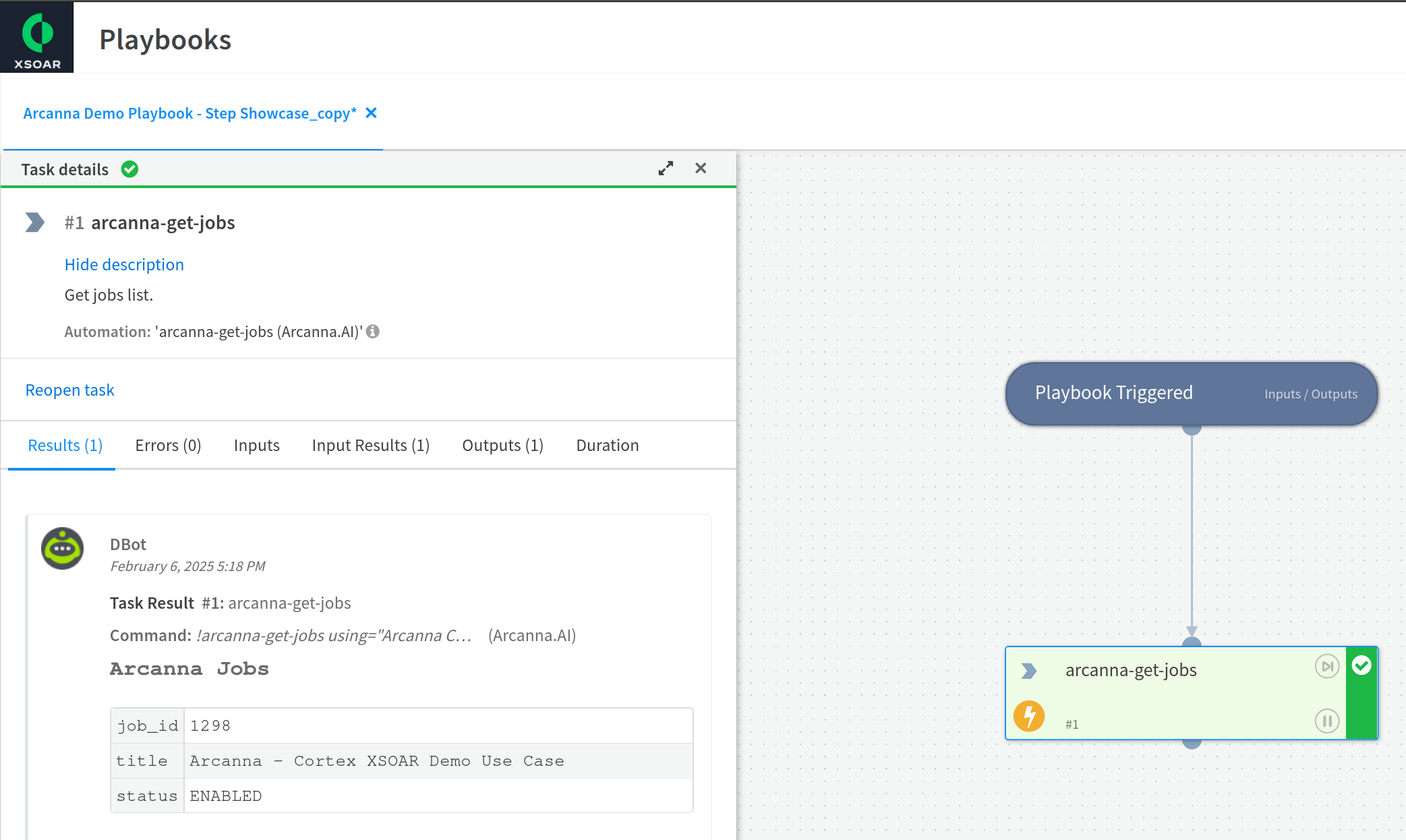The height and width of the screenshot is (840, 1406).
Task: Click the timestamp February 6, 2025 5:18 PM
Action: point(187,566)
